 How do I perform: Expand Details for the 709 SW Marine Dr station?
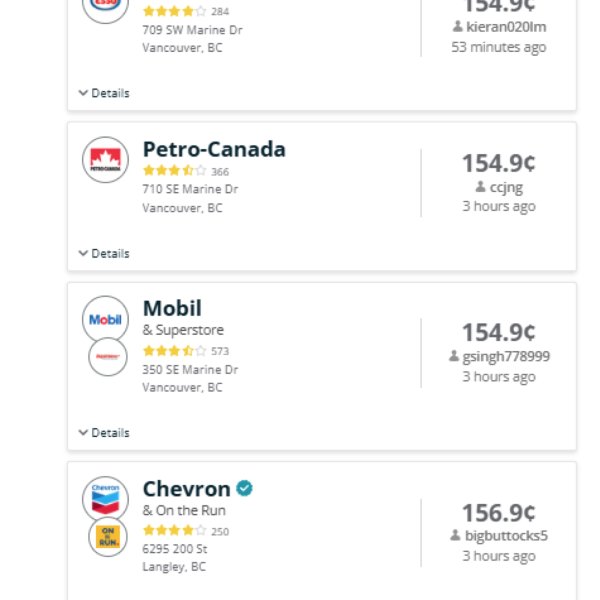click(x=103, y=93)
